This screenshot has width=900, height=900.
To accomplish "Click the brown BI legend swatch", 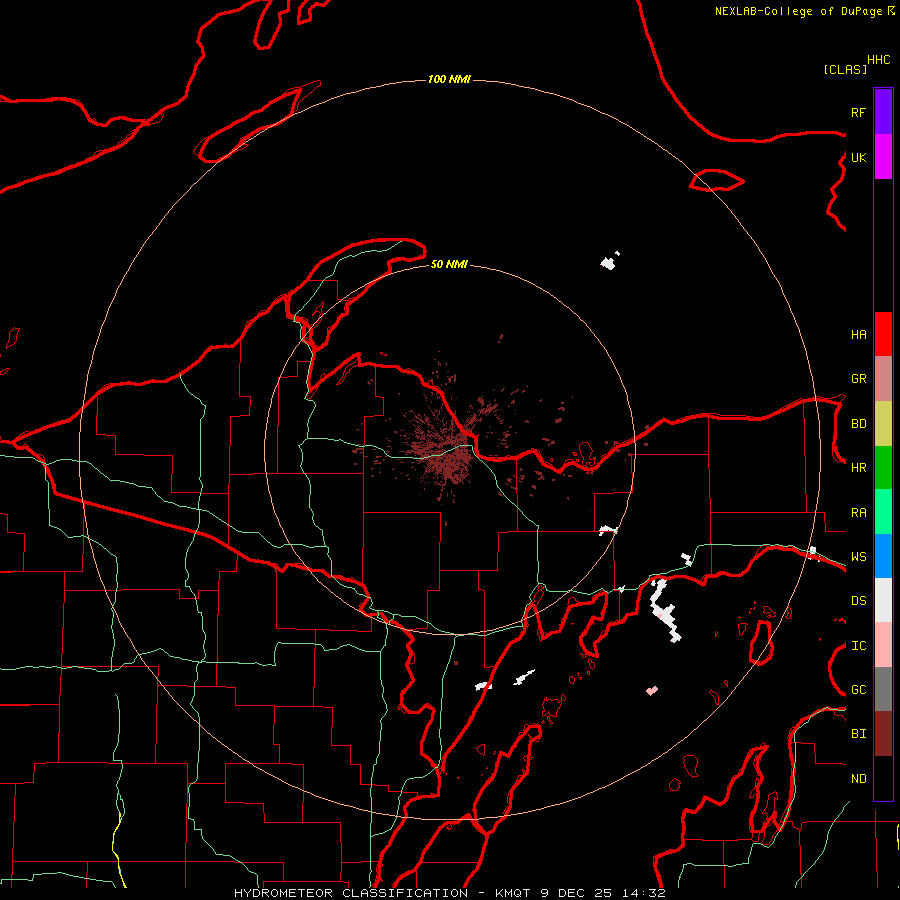I will point(883,734).
